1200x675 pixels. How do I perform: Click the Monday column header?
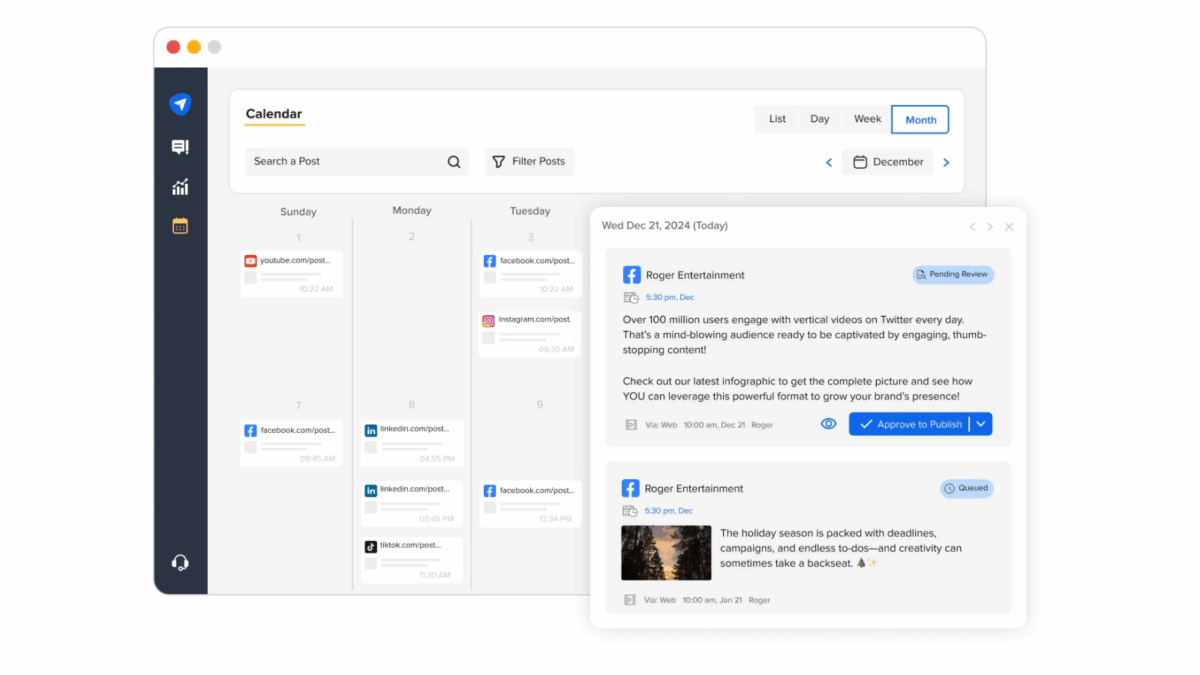pyautogui.click(x=412, y=211)
